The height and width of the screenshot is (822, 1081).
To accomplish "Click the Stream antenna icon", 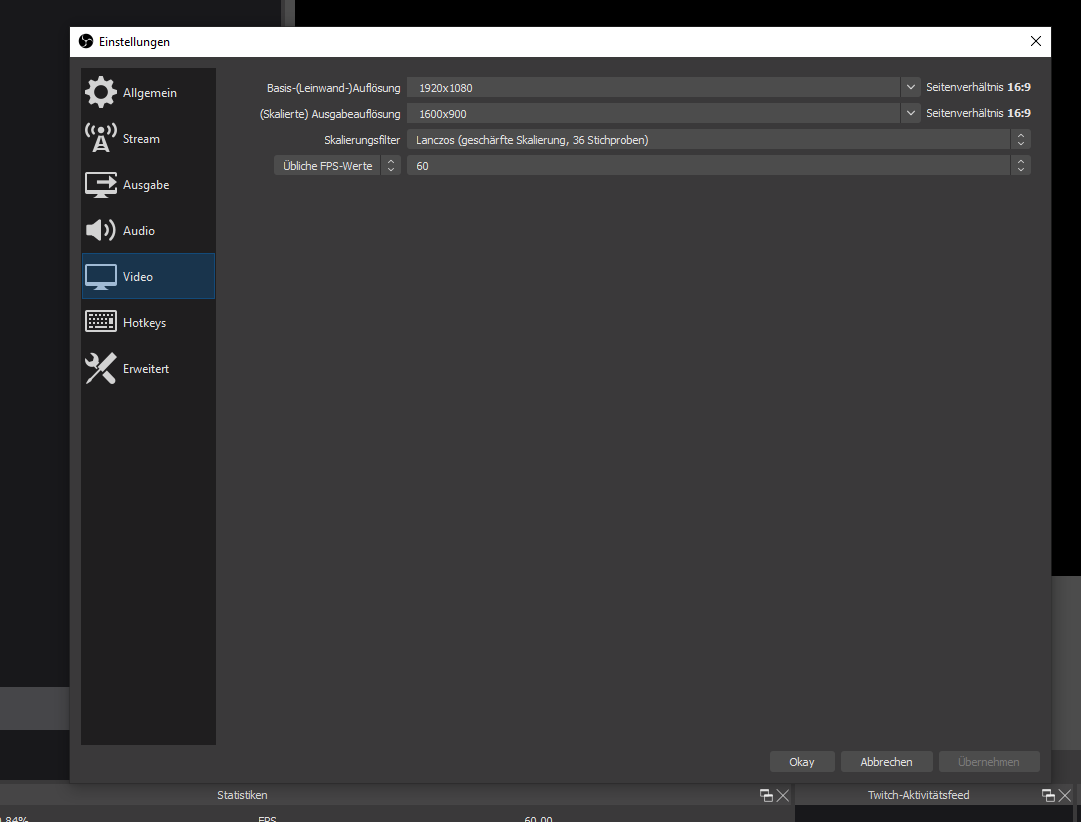I will (100, 138).
